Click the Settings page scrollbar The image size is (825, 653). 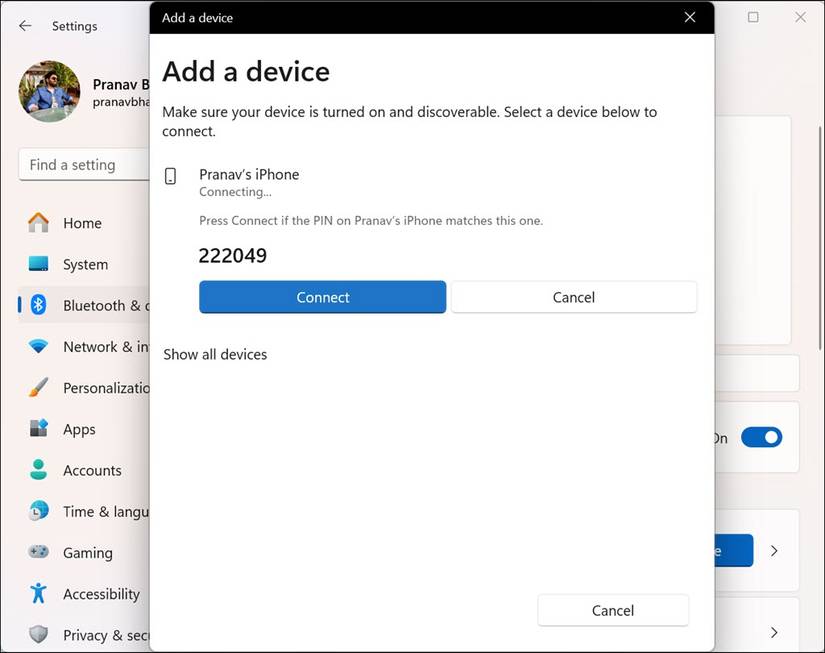click(x=820, y=238)
